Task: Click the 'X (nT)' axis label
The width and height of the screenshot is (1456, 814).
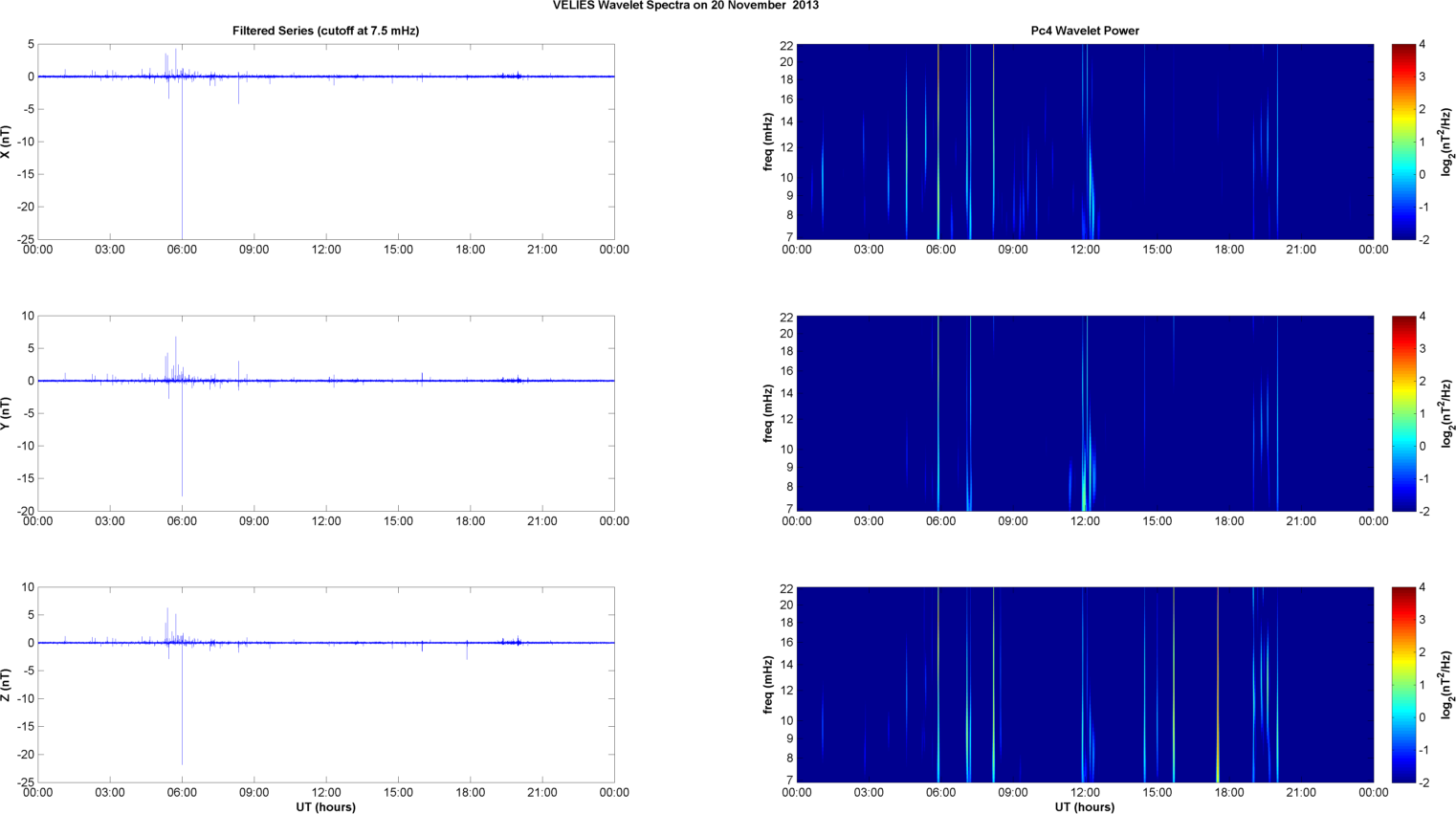Action: coord(6,142)
